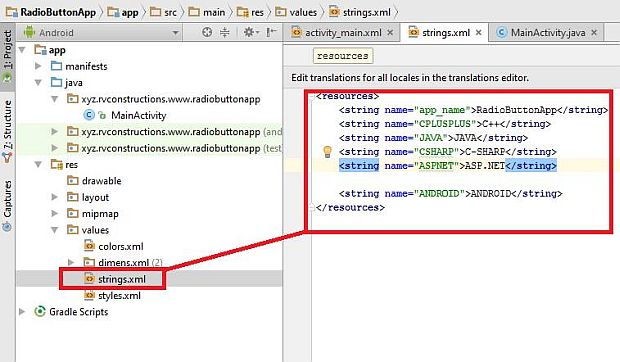This screenshot has width=620, height=362.
Task: Click the scroll-from-source target icon
Action: pos(207,32)
